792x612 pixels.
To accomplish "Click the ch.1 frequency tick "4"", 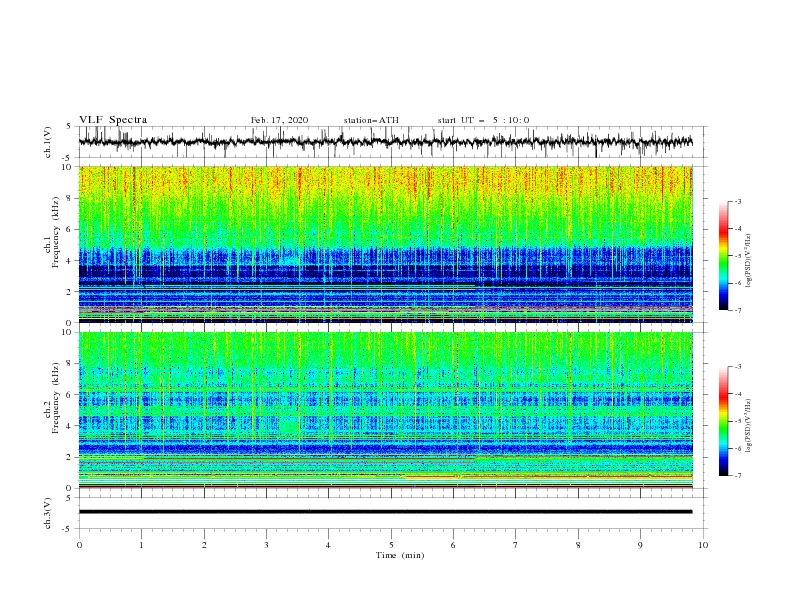I will 70,261.
